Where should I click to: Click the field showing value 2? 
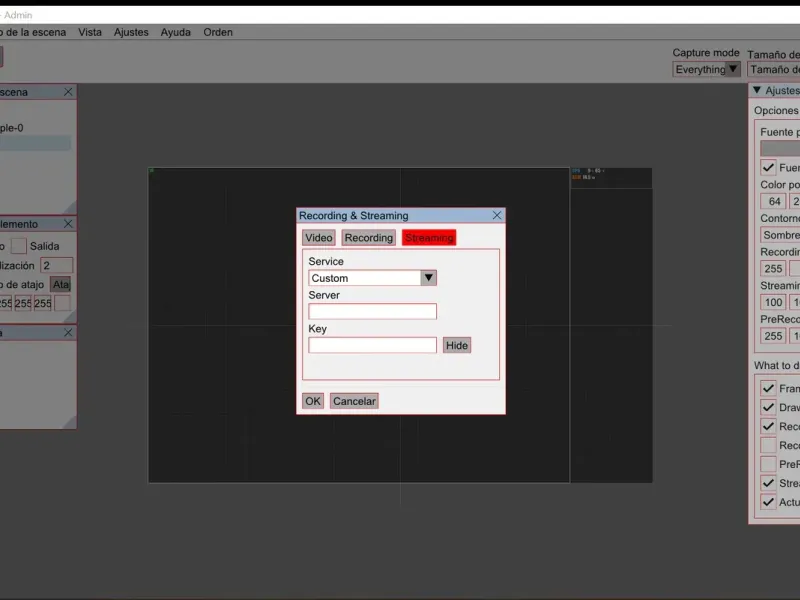click(x=57, y=265)
